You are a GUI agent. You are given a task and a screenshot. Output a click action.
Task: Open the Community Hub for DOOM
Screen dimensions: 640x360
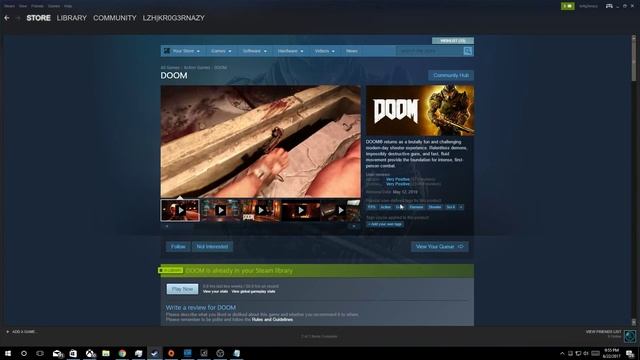[451, 76]
